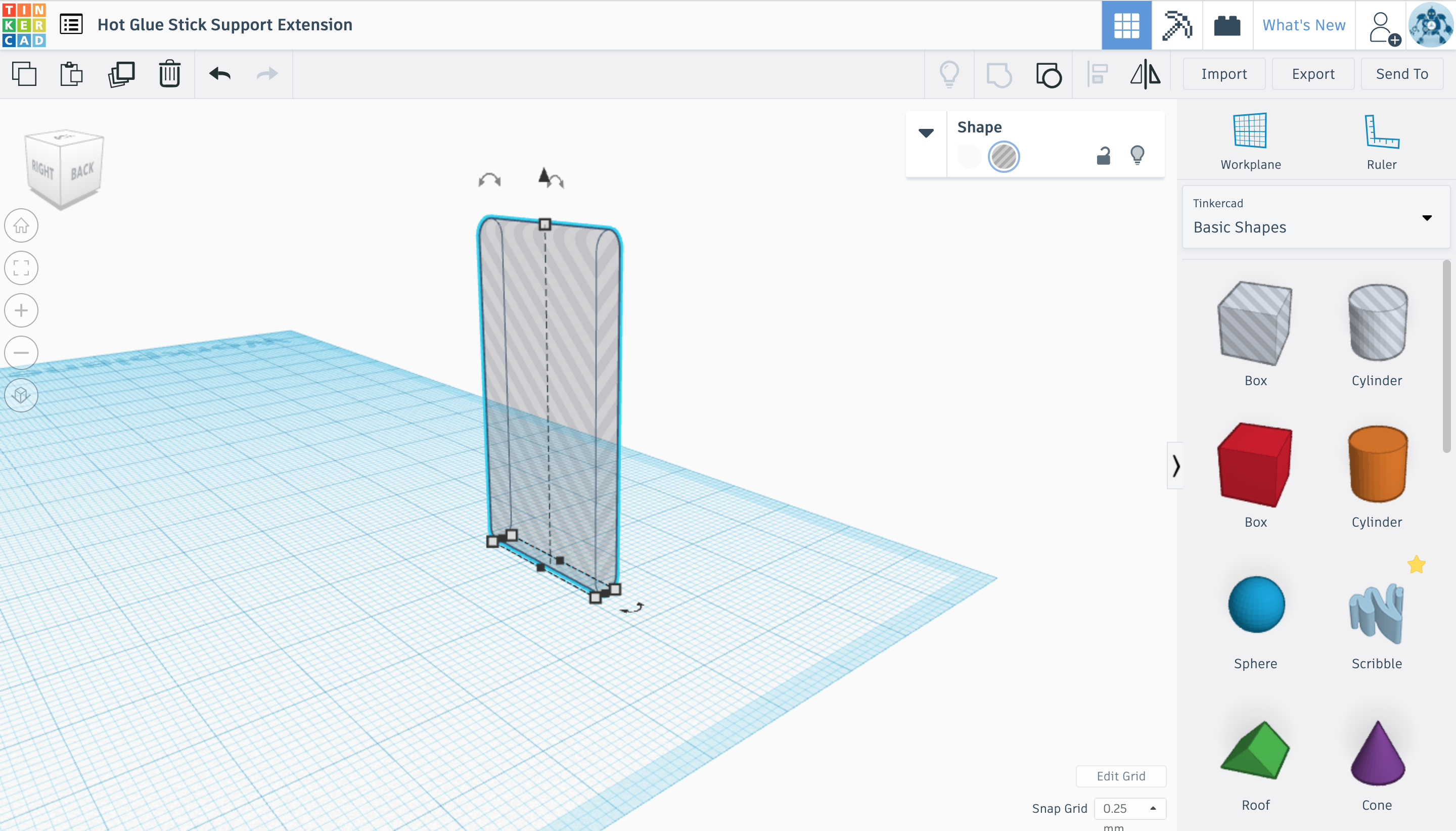
Task: Open the Mirror tool
Action: coord(1145,74)
